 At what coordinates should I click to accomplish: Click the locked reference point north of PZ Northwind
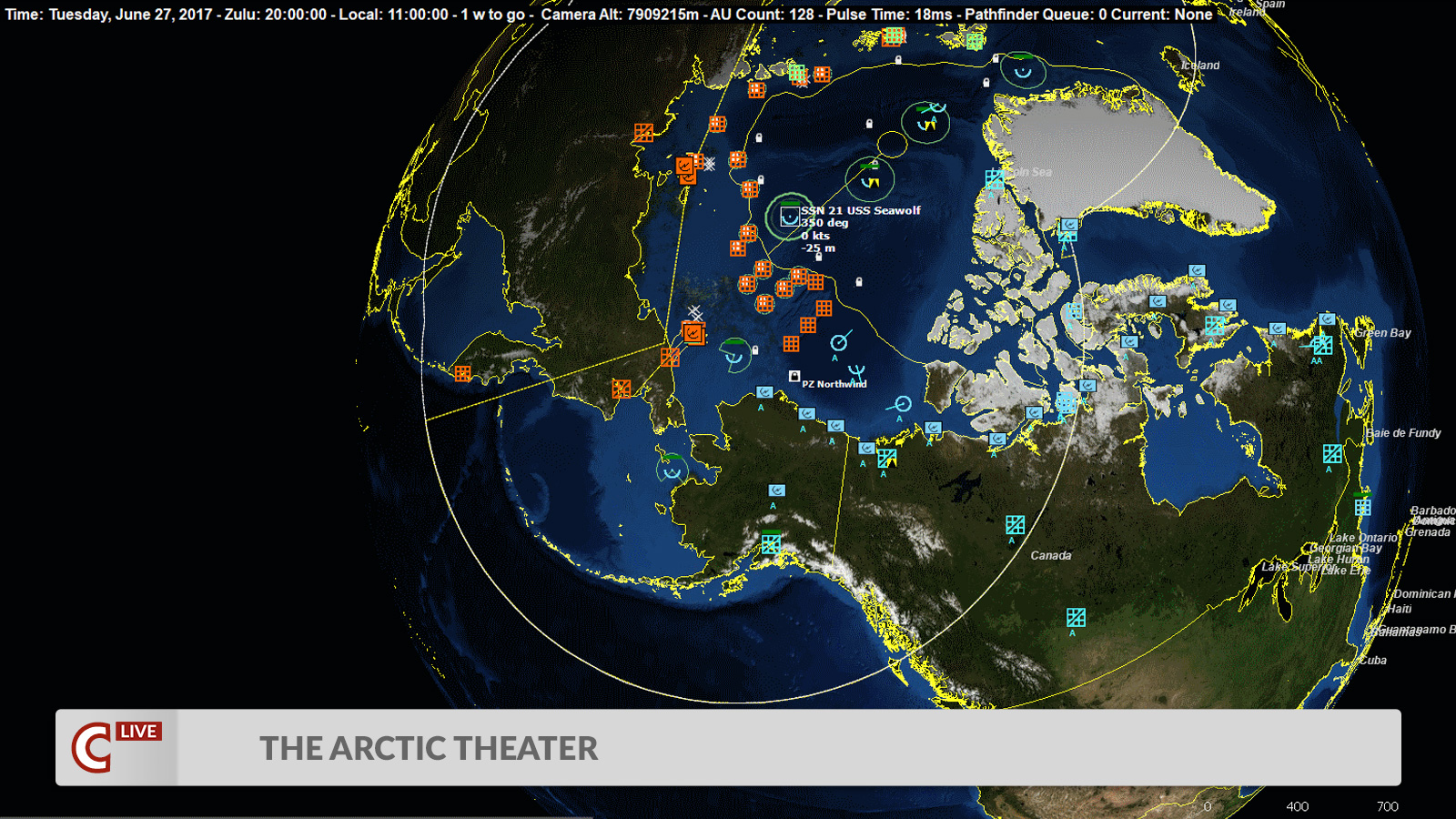[x=859, y=283]
